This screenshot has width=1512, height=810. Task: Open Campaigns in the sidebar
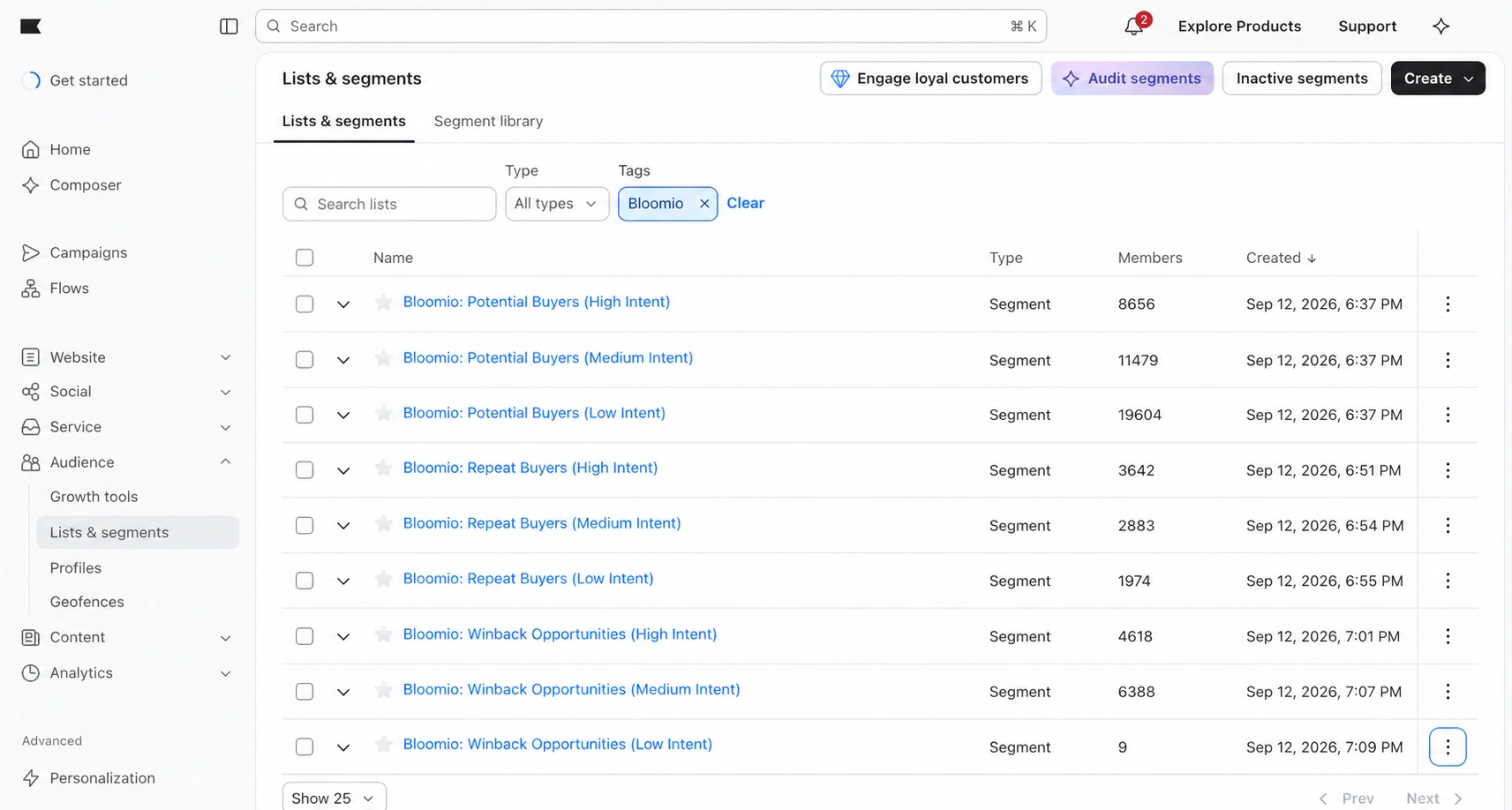88,253
